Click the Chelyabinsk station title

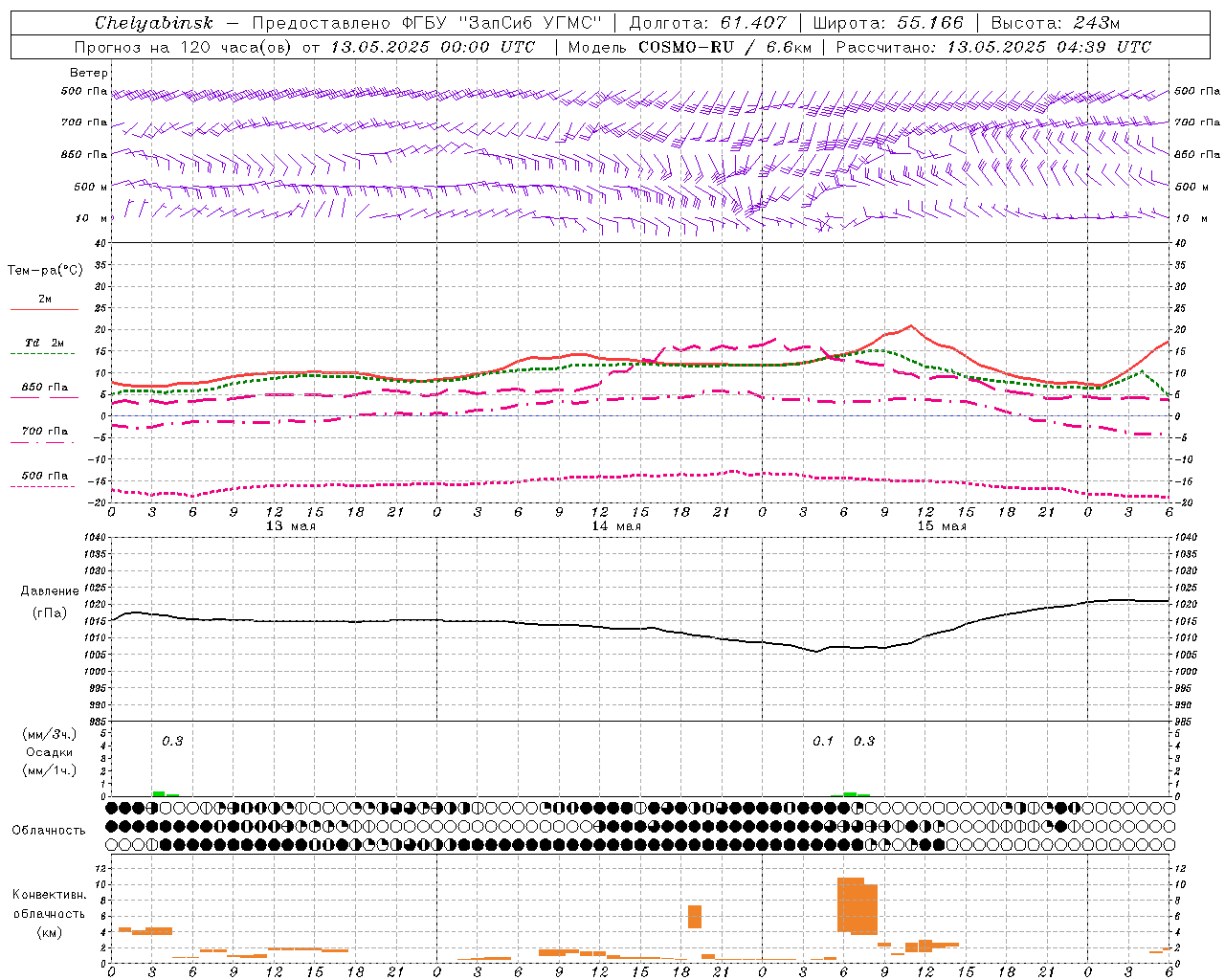(x=154, y=23)
